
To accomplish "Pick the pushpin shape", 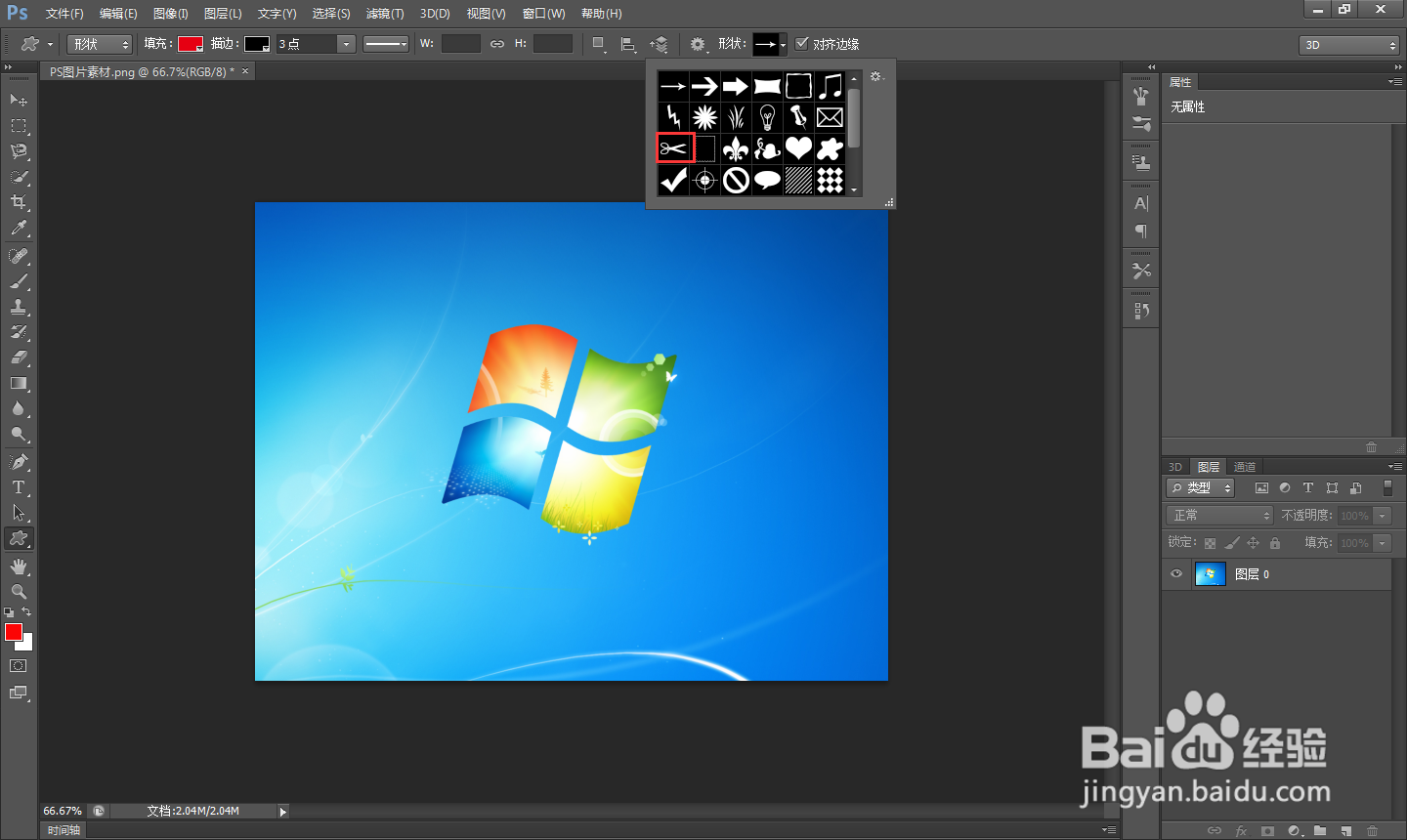I will 798,117.
